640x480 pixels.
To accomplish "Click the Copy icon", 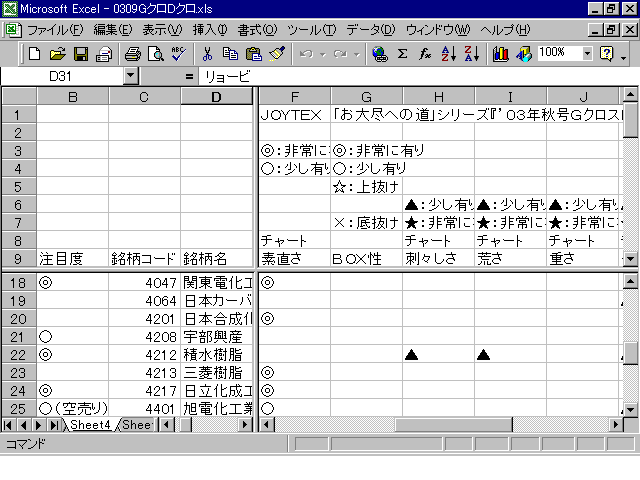I will (230, 54).
